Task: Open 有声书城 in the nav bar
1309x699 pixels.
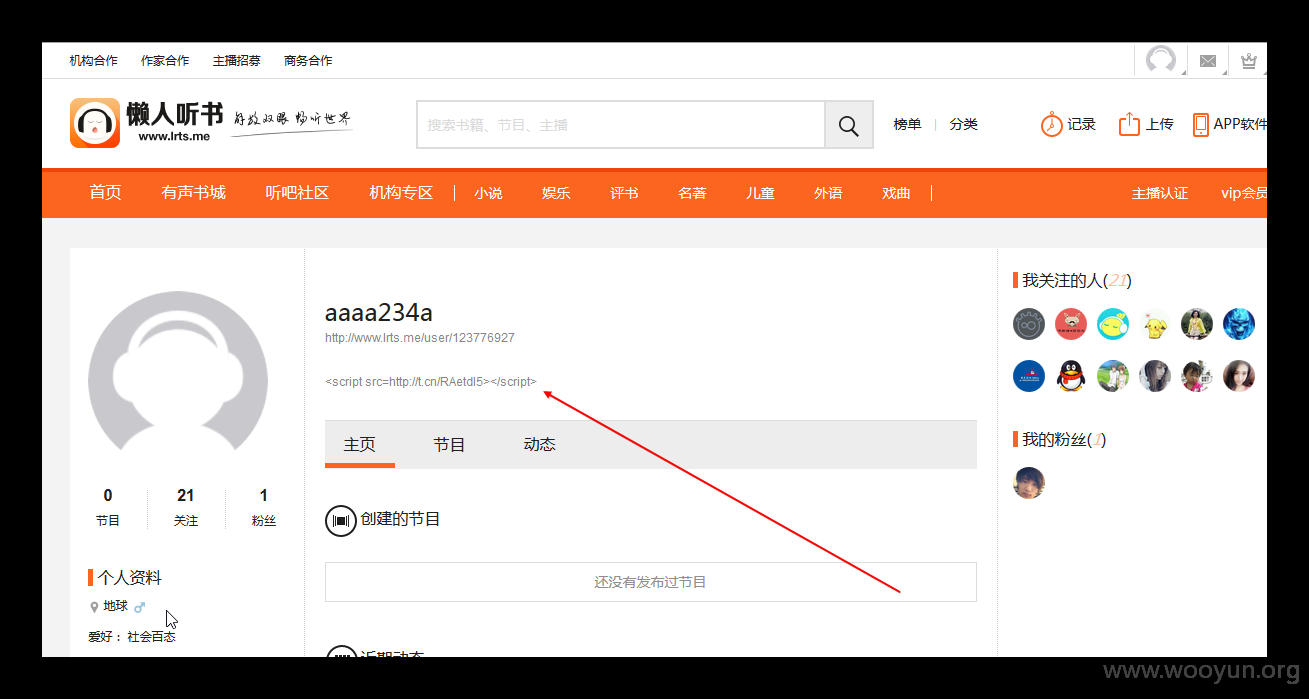Action: click(194, 193)
